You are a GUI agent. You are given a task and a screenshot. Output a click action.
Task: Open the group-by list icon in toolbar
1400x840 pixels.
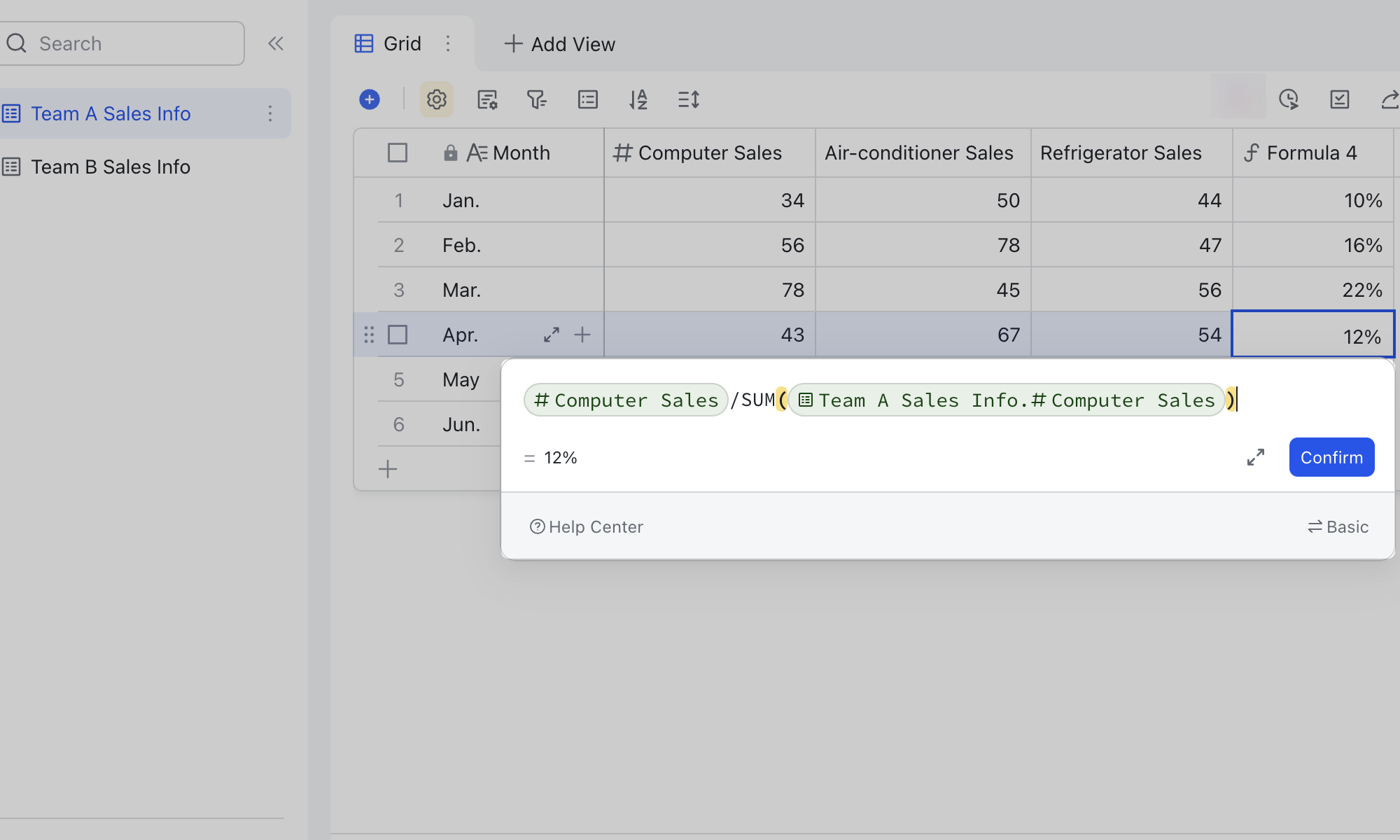tap(588, 99)
